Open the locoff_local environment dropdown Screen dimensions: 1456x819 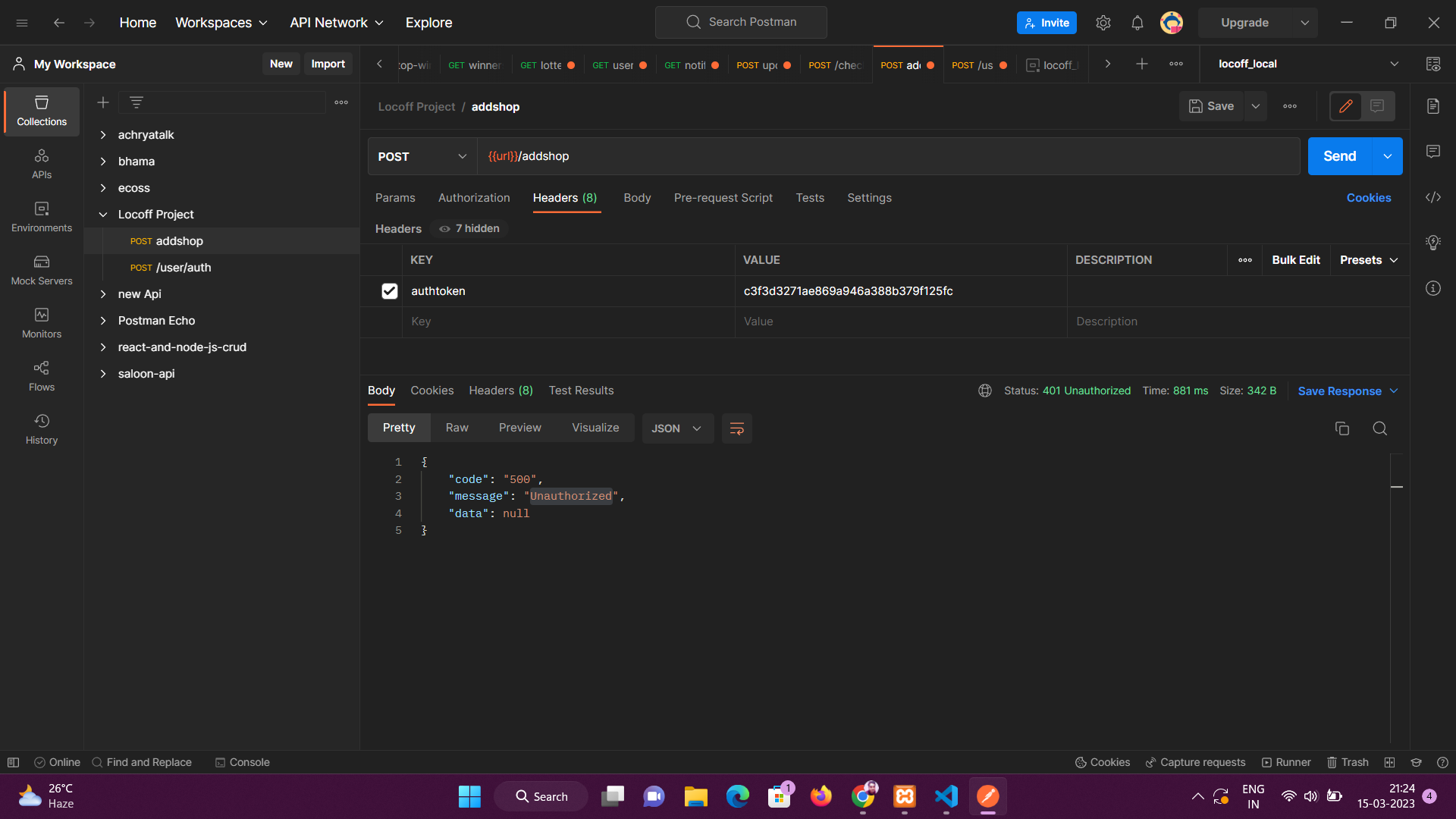tap(1308, 64)
